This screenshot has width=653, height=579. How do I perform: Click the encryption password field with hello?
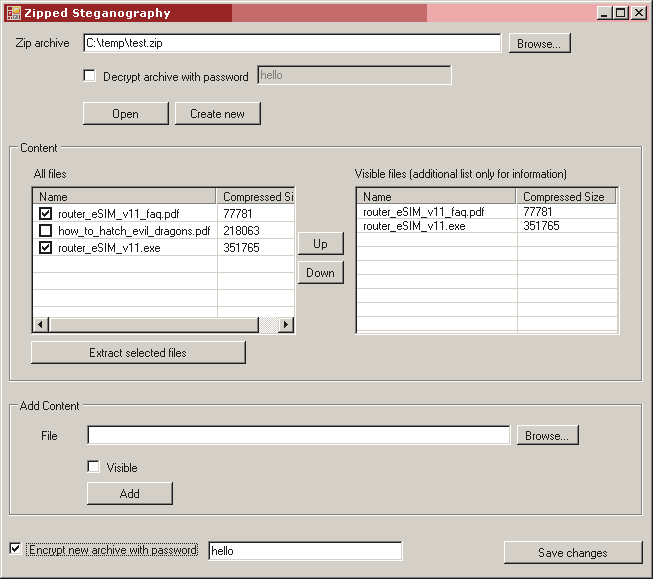point(305,551)
